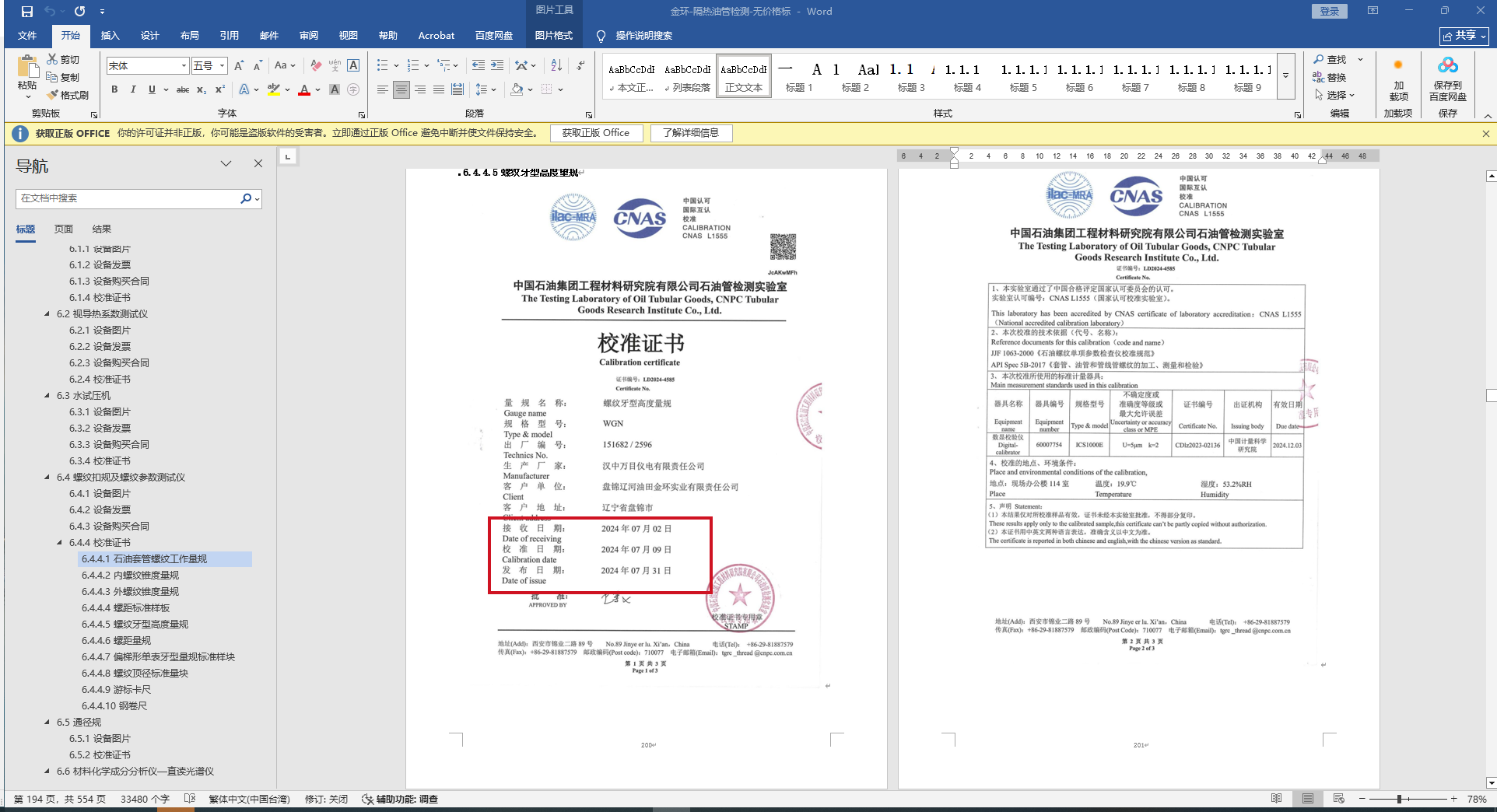
Task: Open the 图片格式 (Picture Format) tab
Action: (x=554, y=36)
